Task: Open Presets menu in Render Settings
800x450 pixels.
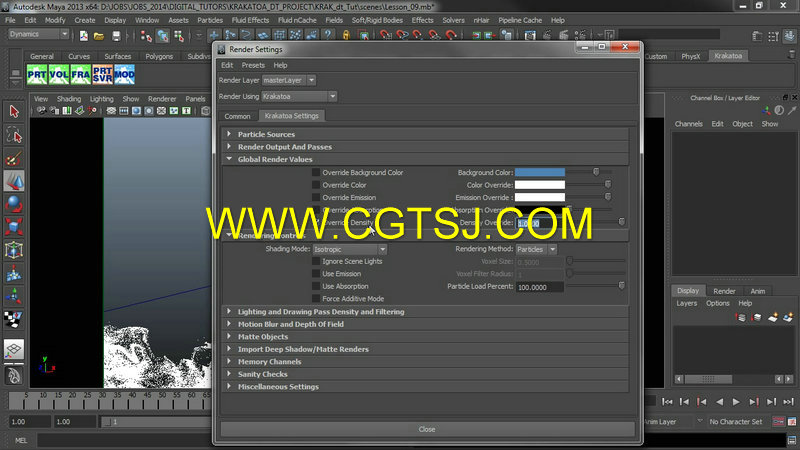Action: 253,65
